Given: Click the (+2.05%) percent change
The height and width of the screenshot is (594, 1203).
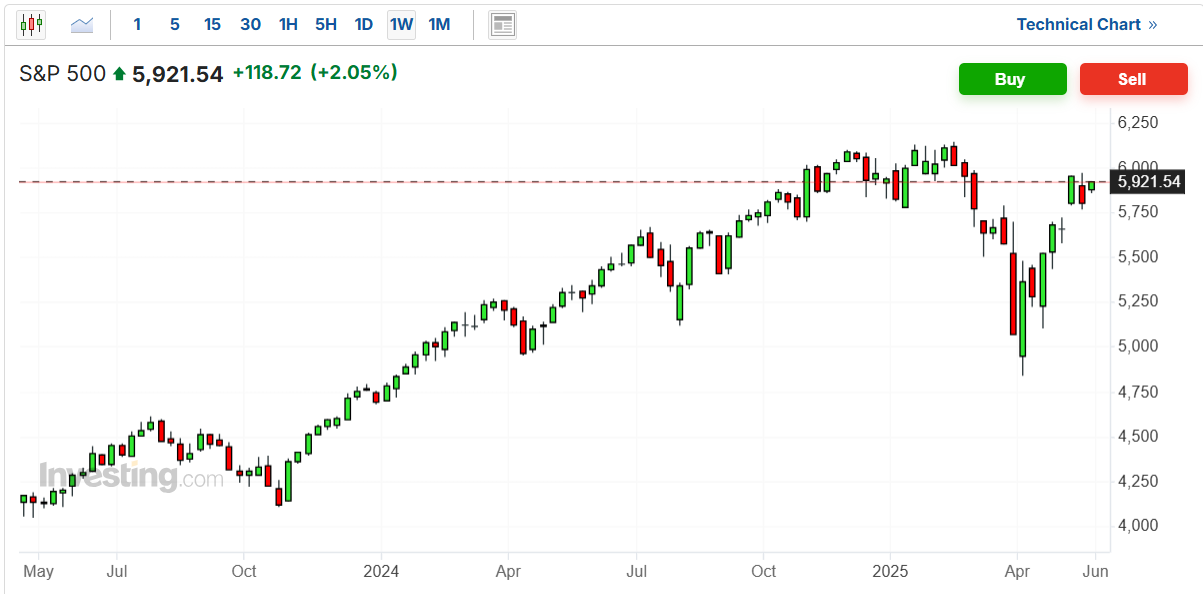Looking at the screenshot, I should click(354, 72).
